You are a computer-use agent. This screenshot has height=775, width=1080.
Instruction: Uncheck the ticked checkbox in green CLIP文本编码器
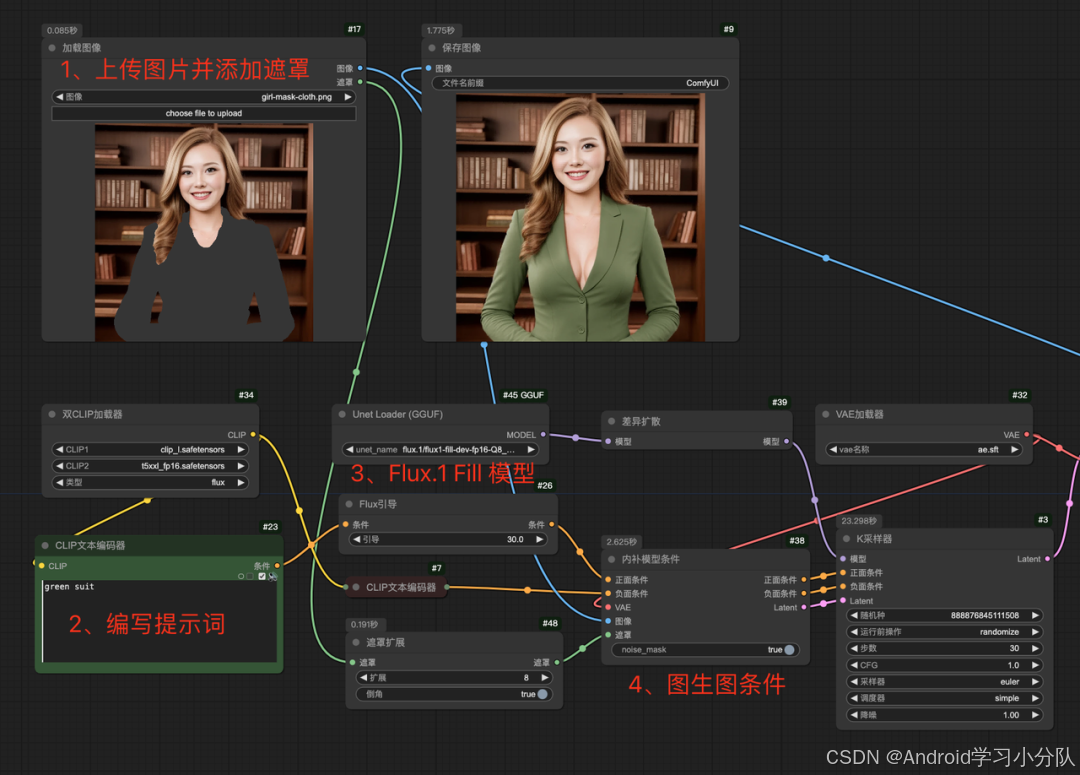point(262,576)
